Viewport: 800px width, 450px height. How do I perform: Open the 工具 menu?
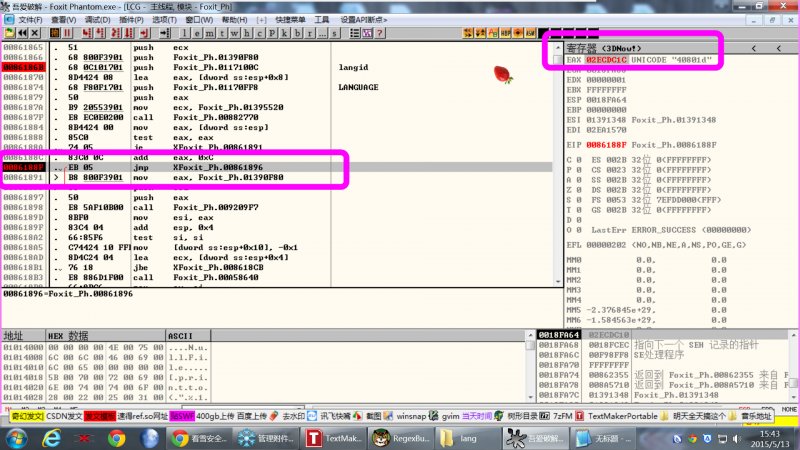pos(321,19)
